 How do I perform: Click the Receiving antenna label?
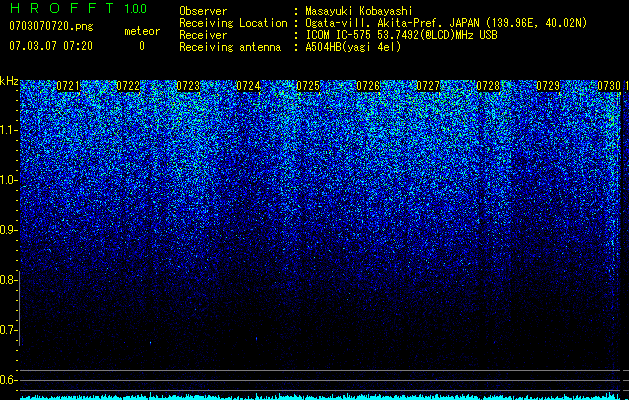[x=230, y=47]
